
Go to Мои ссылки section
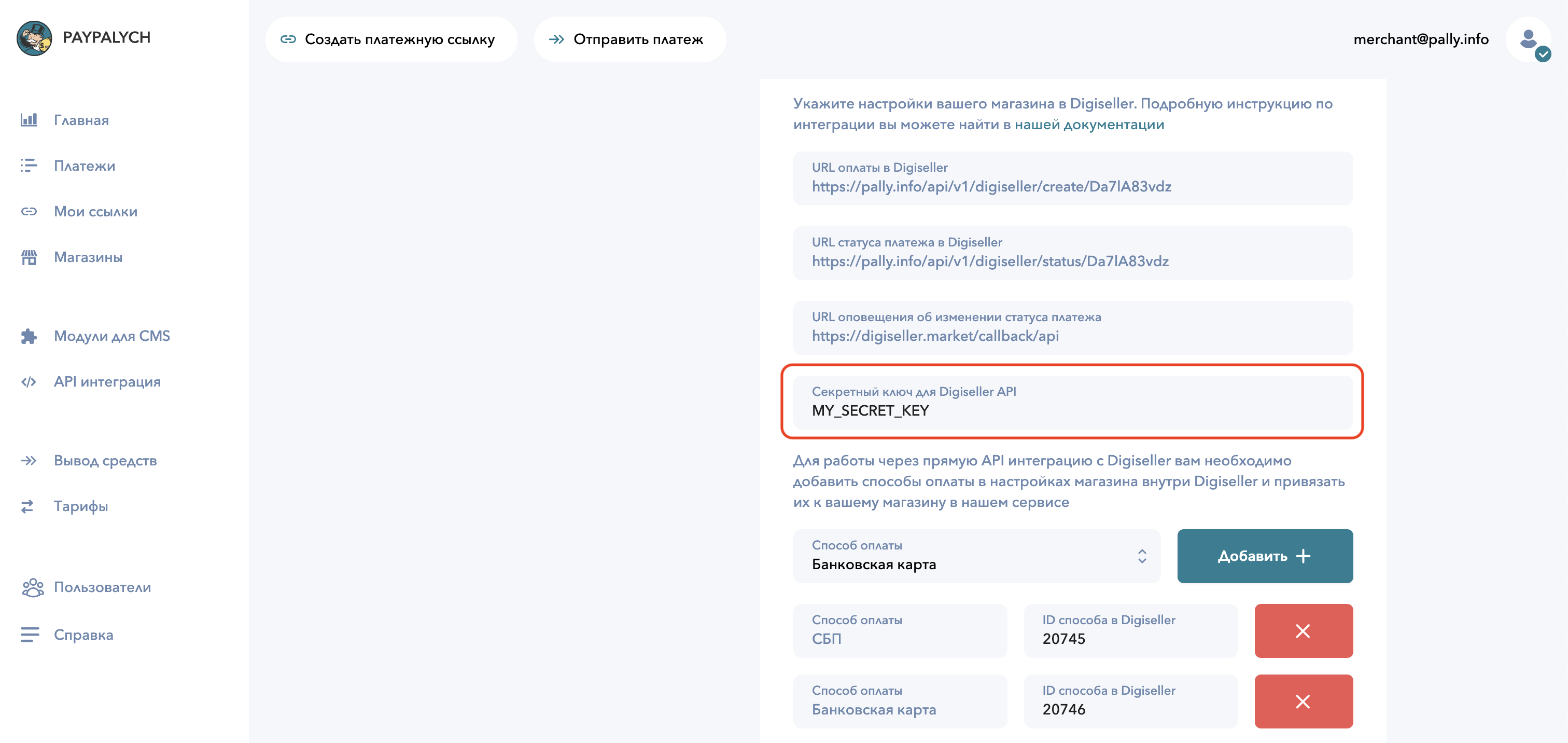coord(95,211)
